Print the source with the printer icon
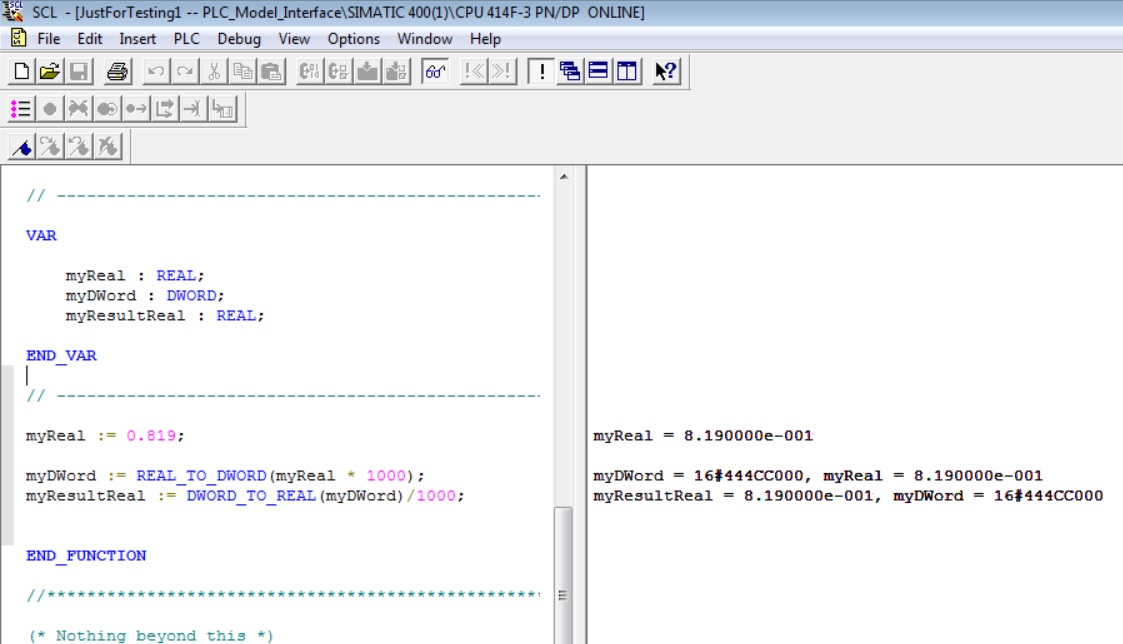 [x=117, y=71]
